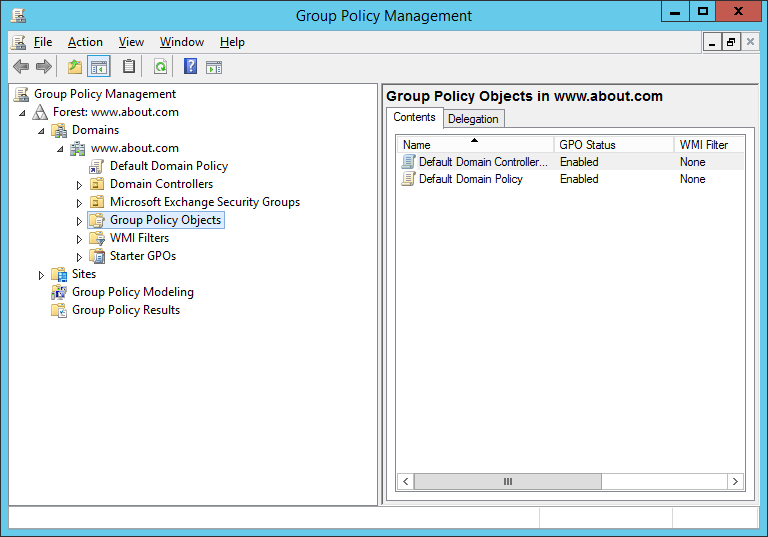The width and height of the screenshot is (768, 537).
Task: Open the View menu
Action: pos(131,43)
